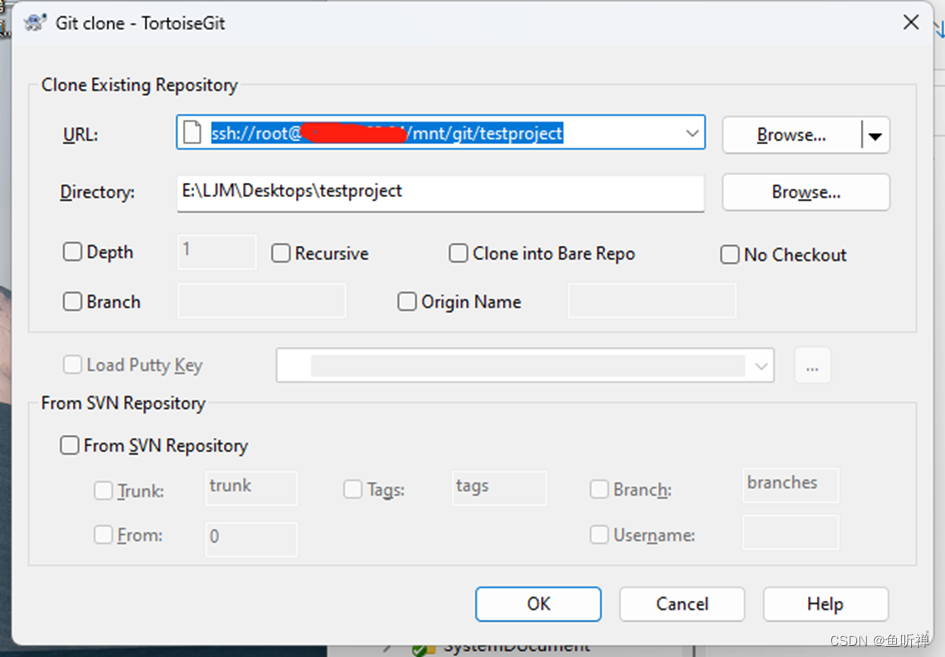
Task: Expand the URL history dropdown
Action: tap(692, 133)
